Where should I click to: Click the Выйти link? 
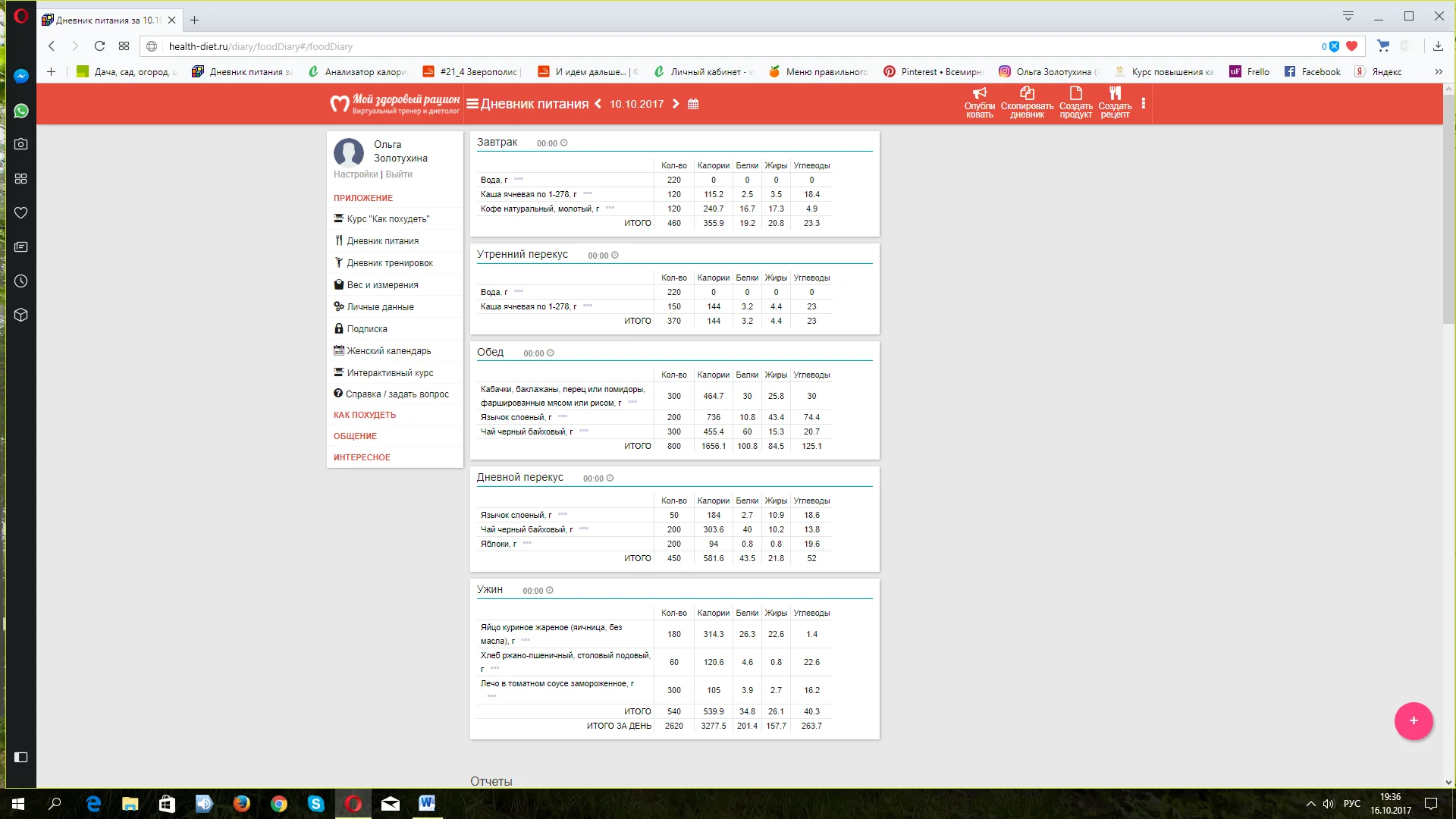(x=399, y=174)
